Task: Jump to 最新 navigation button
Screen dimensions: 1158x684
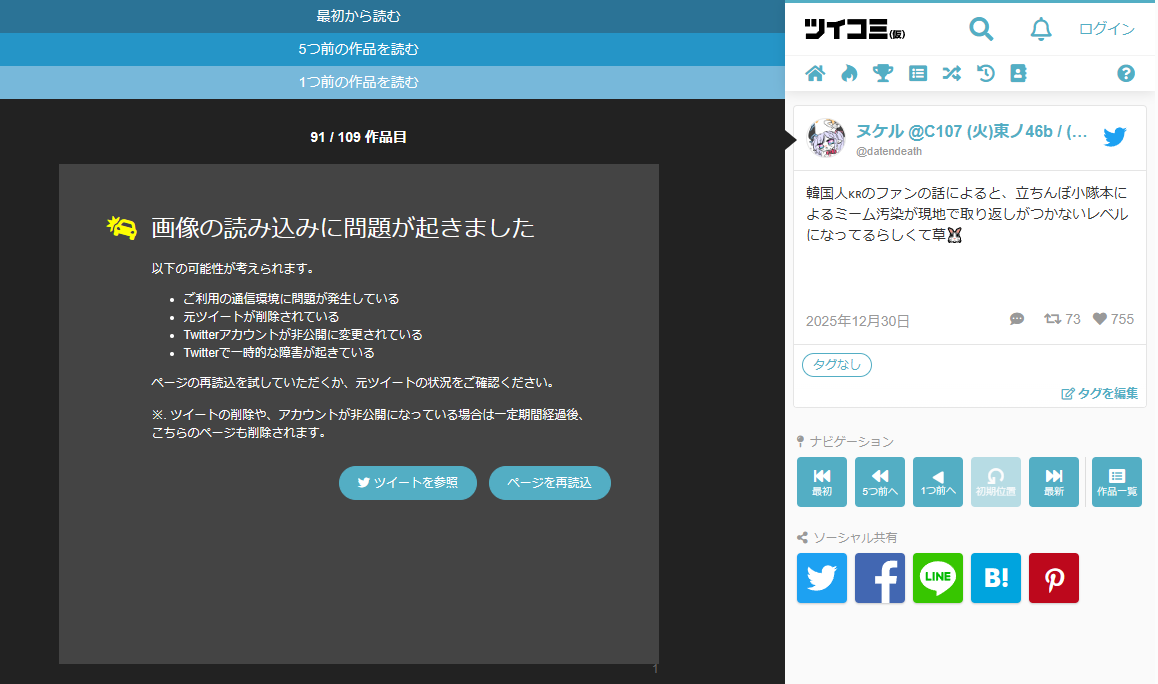Action: pos(1054,482)
